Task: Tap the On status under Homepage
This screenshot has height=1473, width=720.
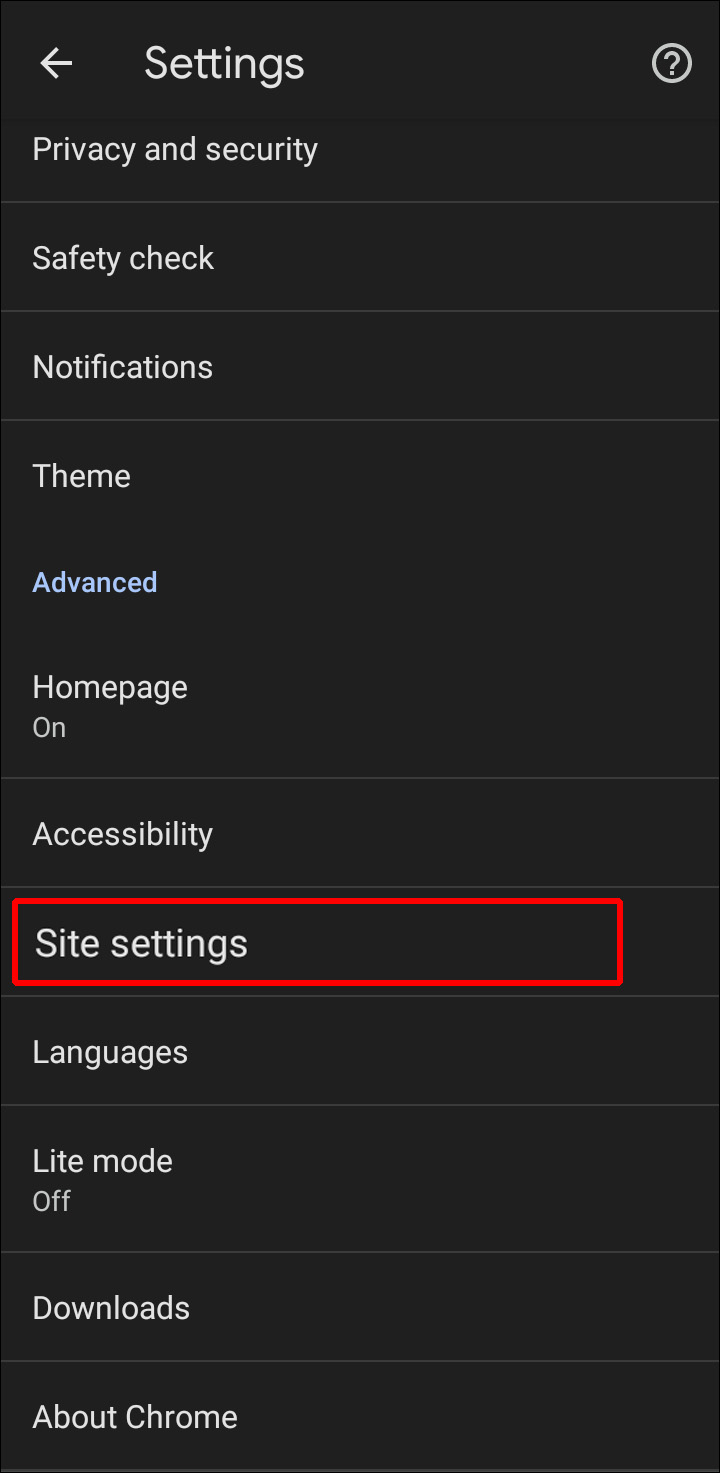Action: (49, 728)
